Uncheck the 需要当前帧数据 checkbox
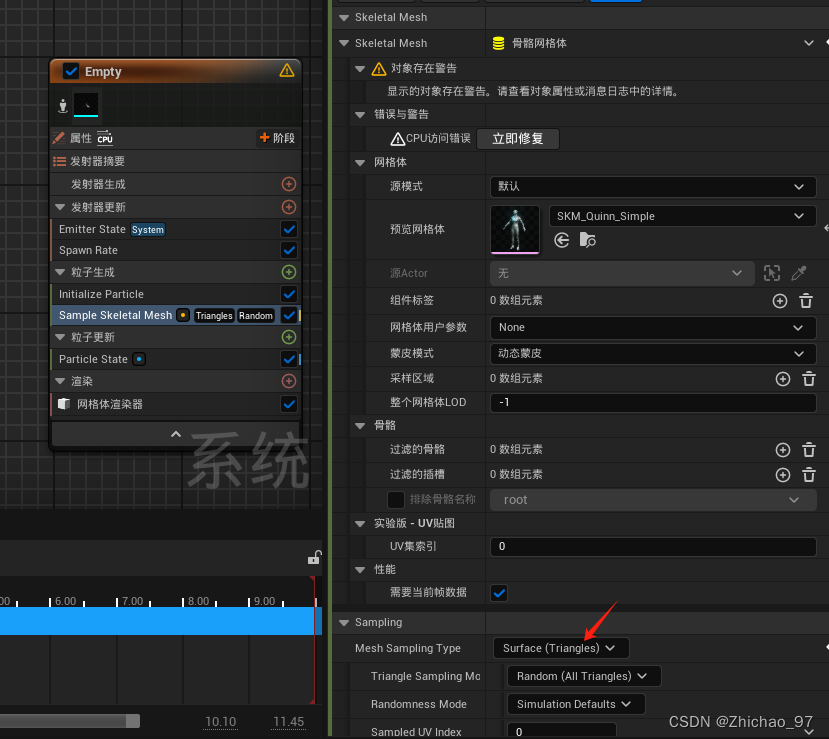Viewport: 829px width, 739px height. click(498, 592)
